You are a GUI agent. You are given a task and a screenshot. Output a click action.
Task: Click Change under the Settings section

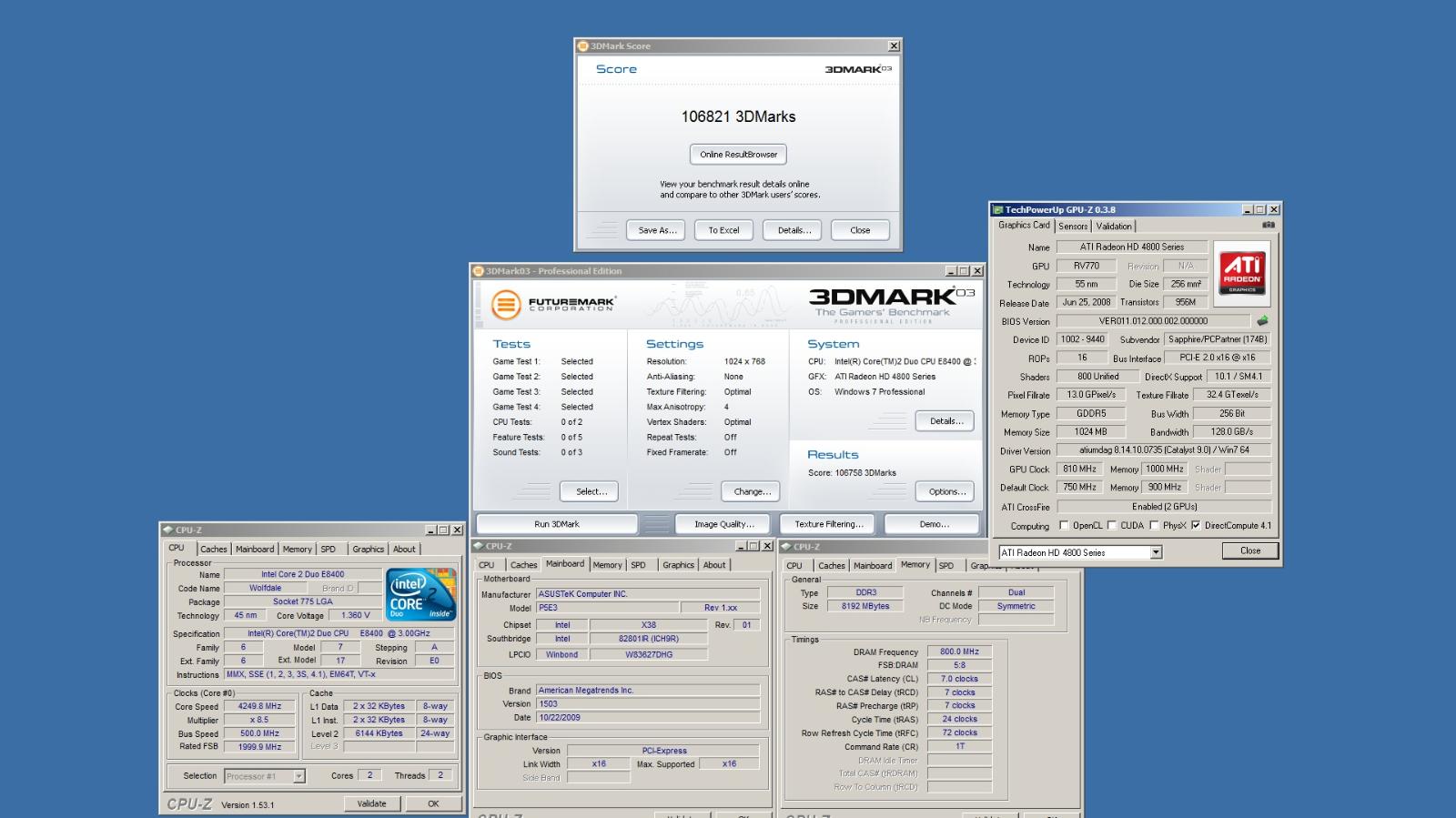752,491
